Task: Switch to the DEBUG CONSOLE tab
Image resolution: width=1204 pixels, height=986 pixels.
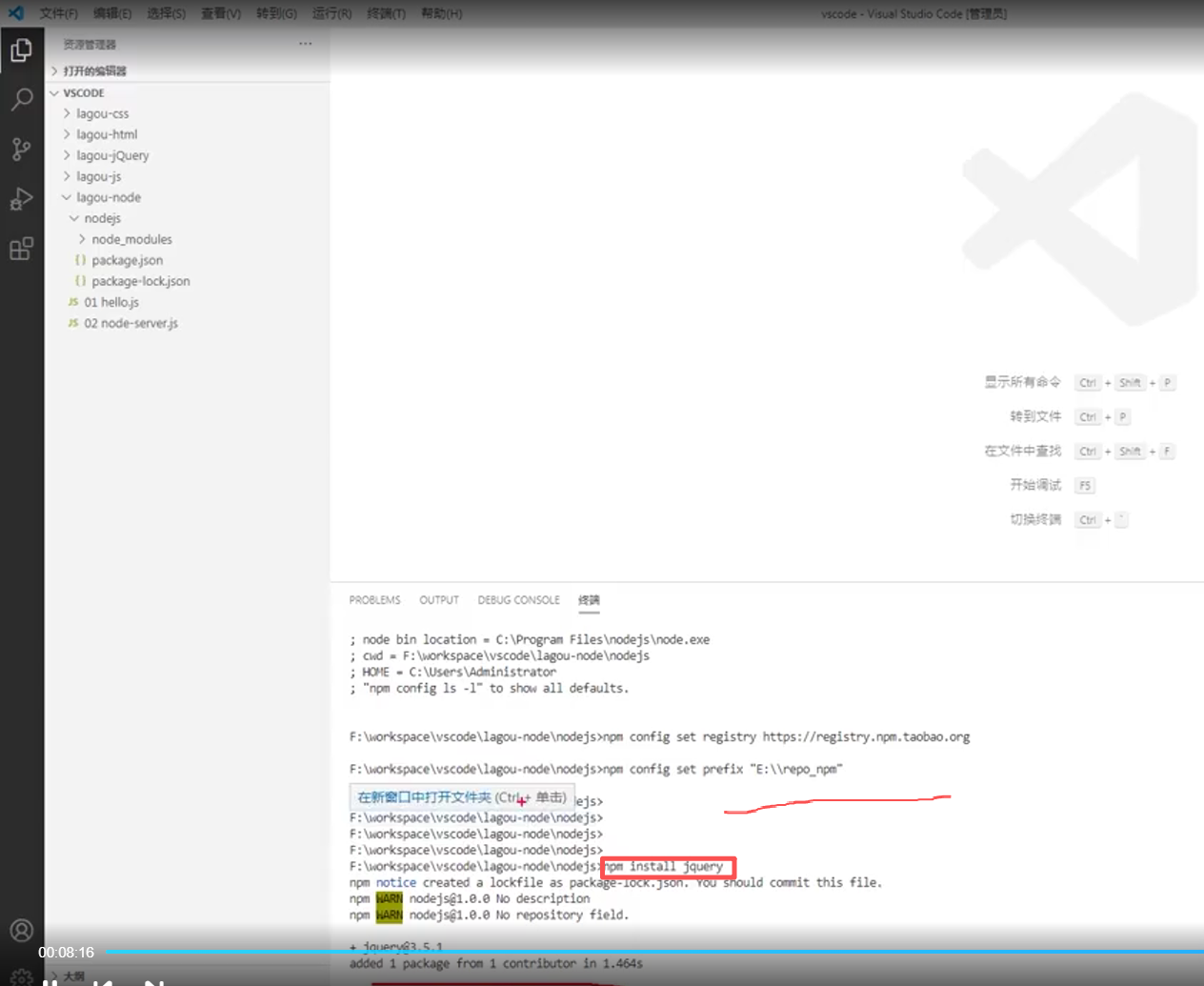Action: [518, 600]
